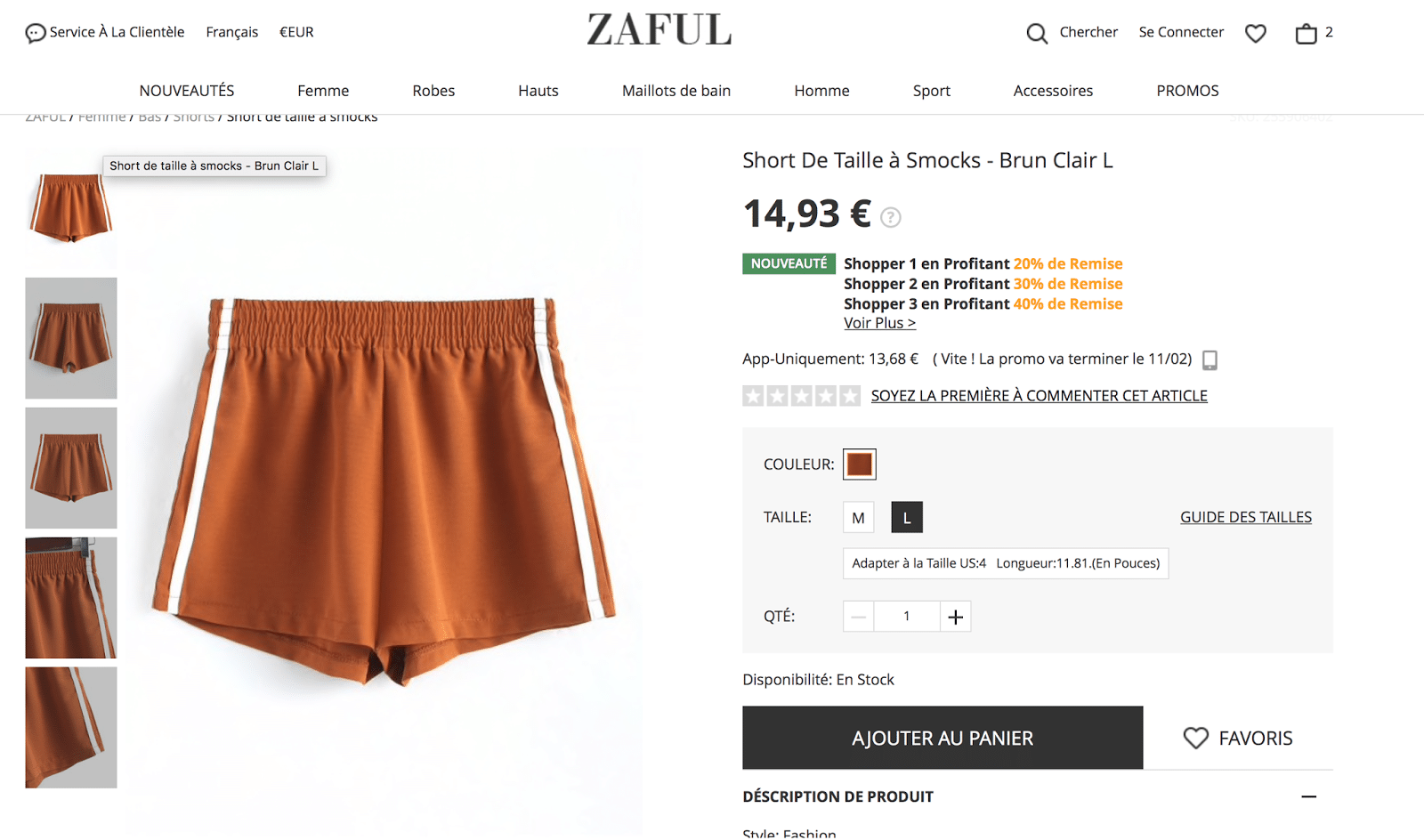This screenshot has height=840, width=1424.
Task: Open the Français language dropdown
Action: pos(232,32)
